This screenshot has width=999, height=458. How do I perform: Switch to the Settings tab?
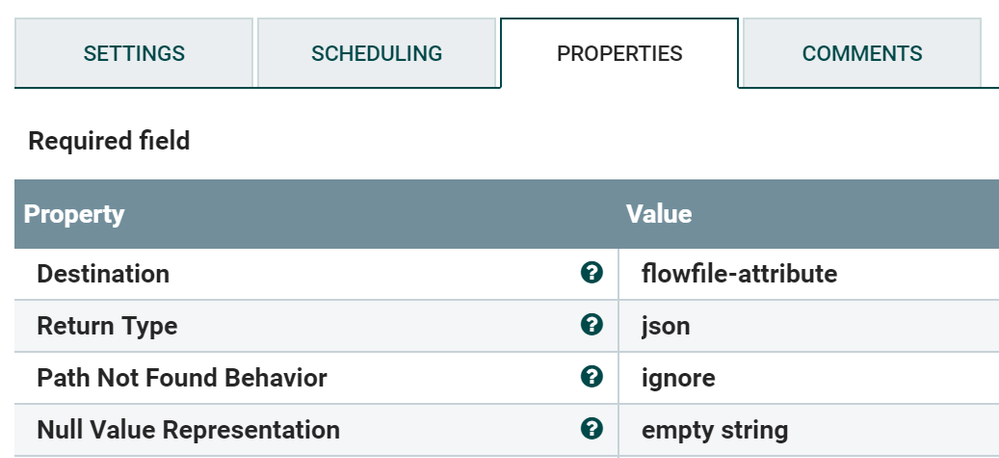134,53
